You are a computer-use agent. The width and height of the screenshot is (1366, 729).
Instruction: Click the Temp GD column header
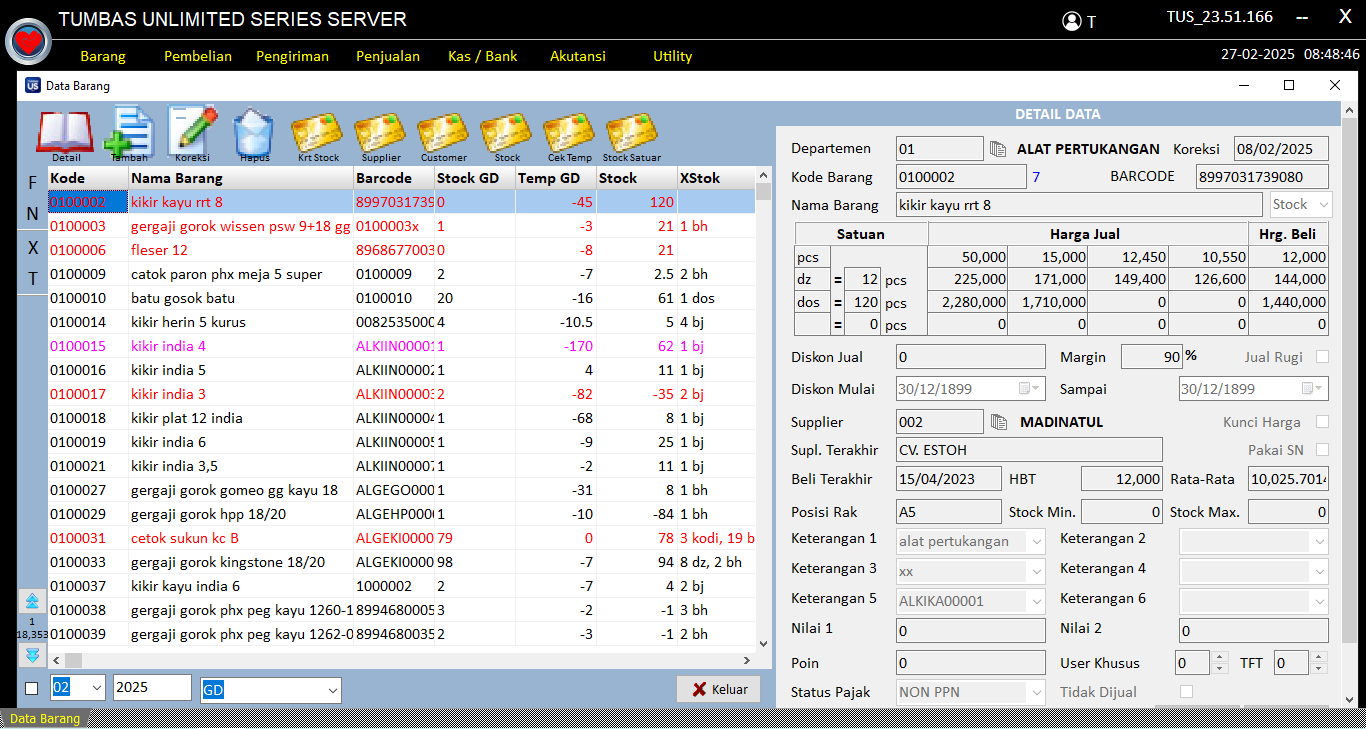(555, 178)
